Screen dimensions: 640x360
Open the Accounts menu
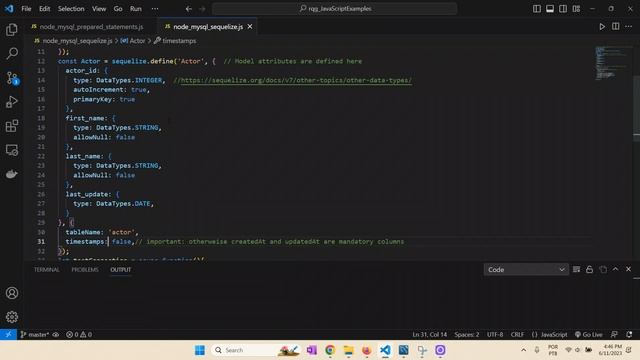[x=12, y=293]
